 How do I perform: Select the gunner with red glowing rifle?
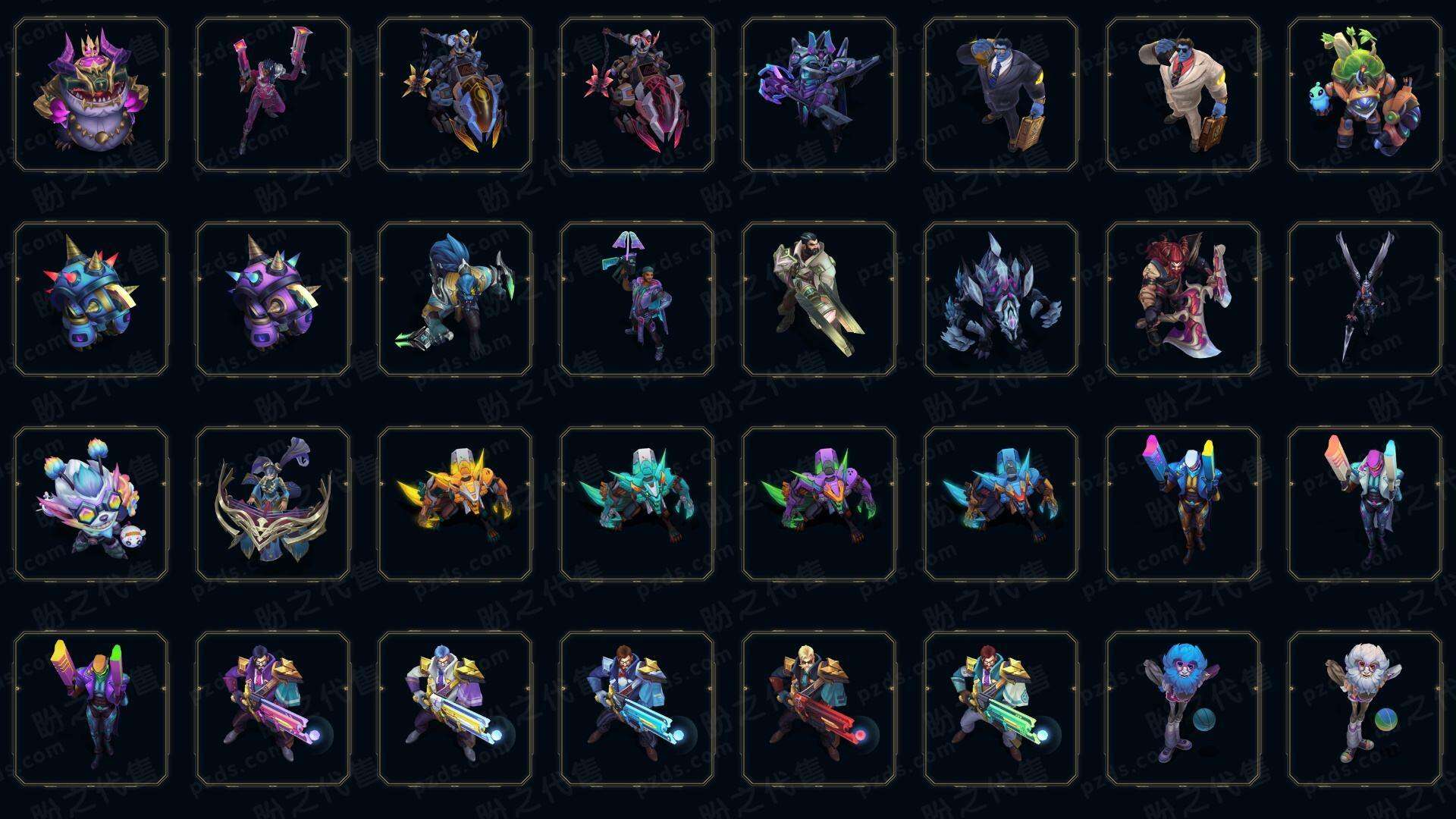[x=819, y=708]
